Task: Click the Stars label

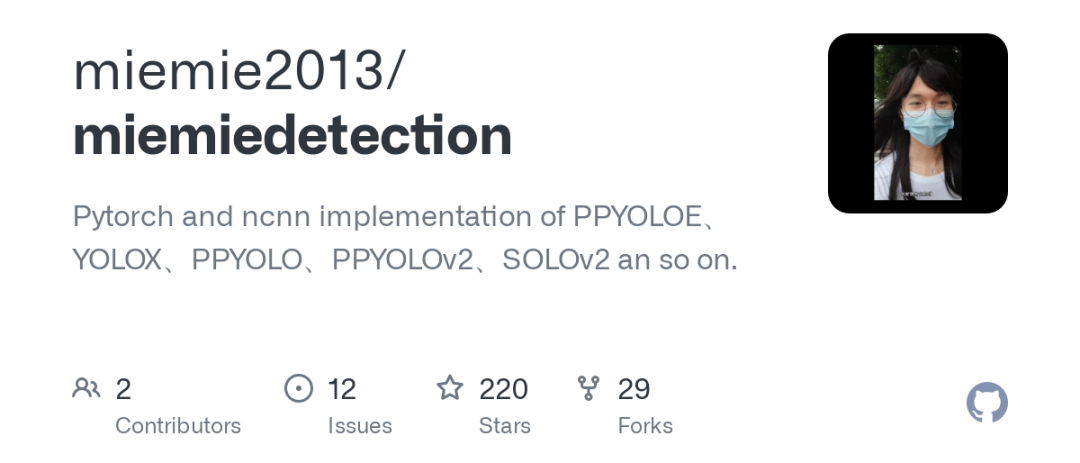Action: point(505,426)
